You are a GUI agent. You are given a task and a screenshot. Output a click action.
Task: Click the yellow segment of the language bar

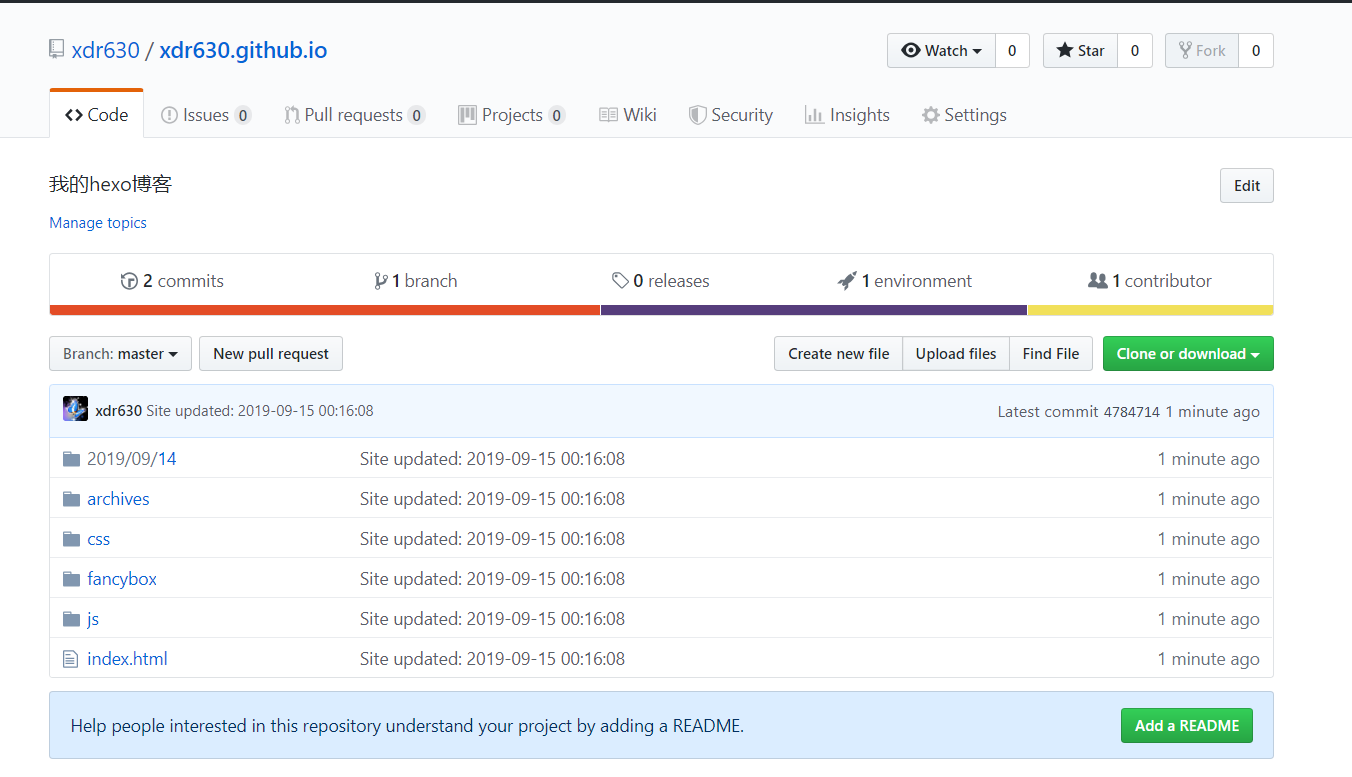[1151, 310]
